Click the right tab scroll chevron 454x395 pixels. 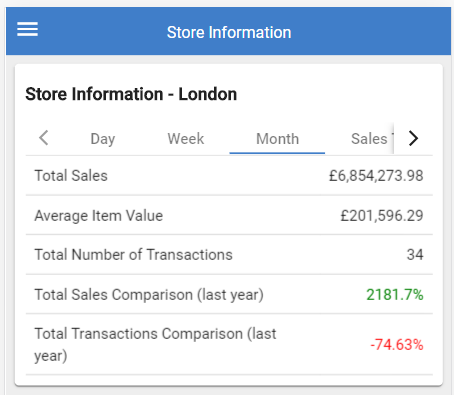tap(413, 138)
